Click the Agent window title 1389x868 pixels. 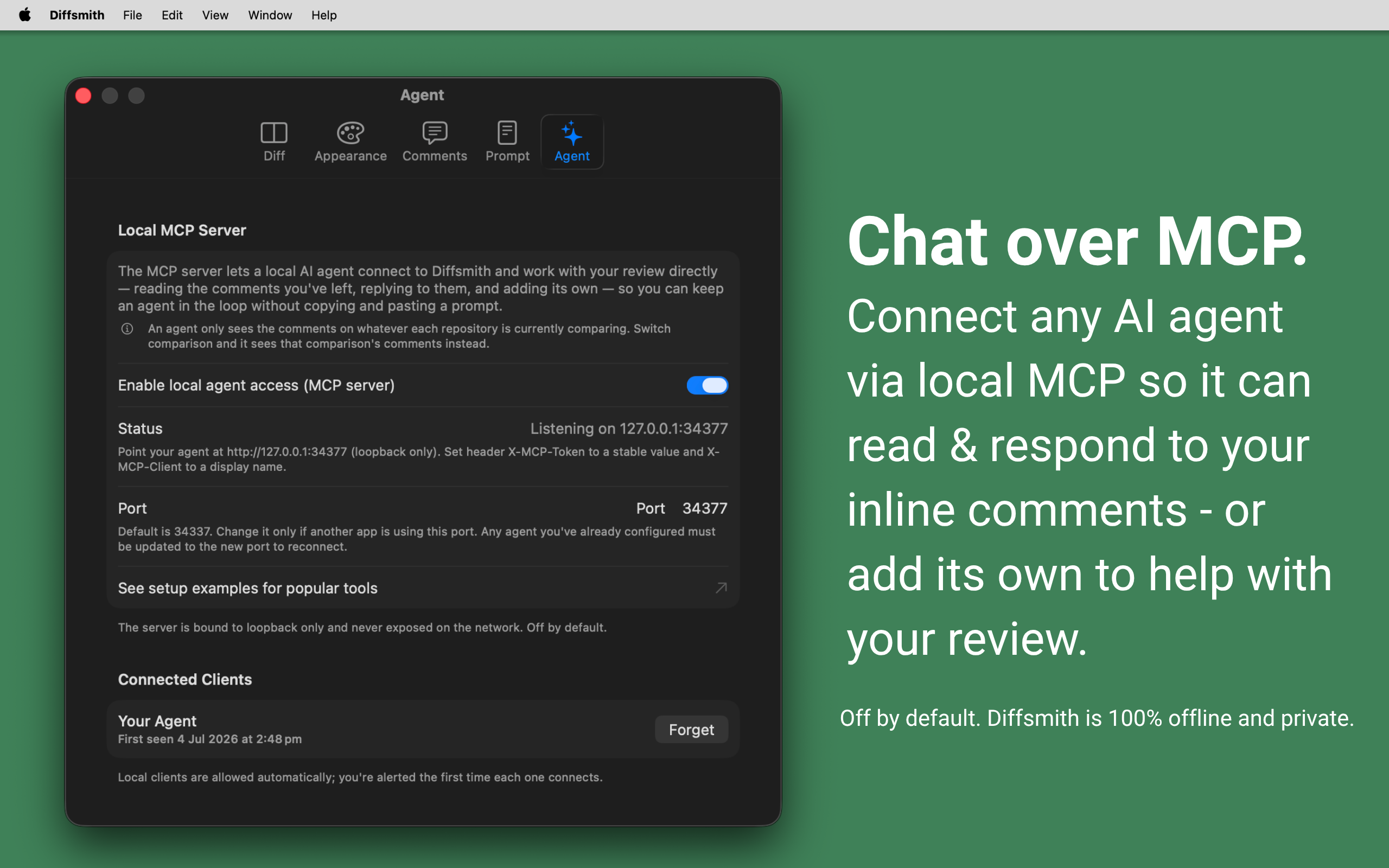click(x=422, y=95)
